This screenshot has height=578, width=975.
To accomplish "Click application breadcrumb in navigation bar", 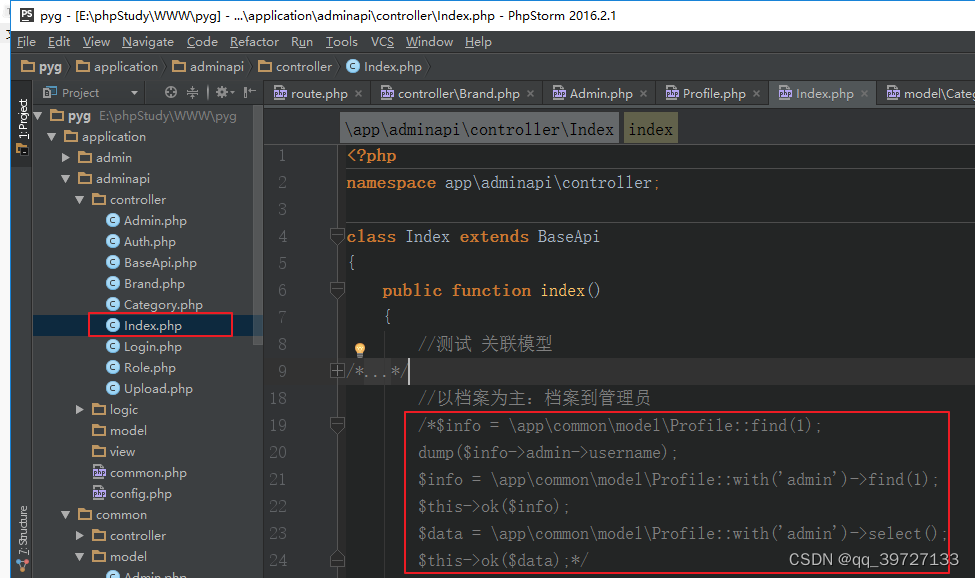I will tap(118, 67).
